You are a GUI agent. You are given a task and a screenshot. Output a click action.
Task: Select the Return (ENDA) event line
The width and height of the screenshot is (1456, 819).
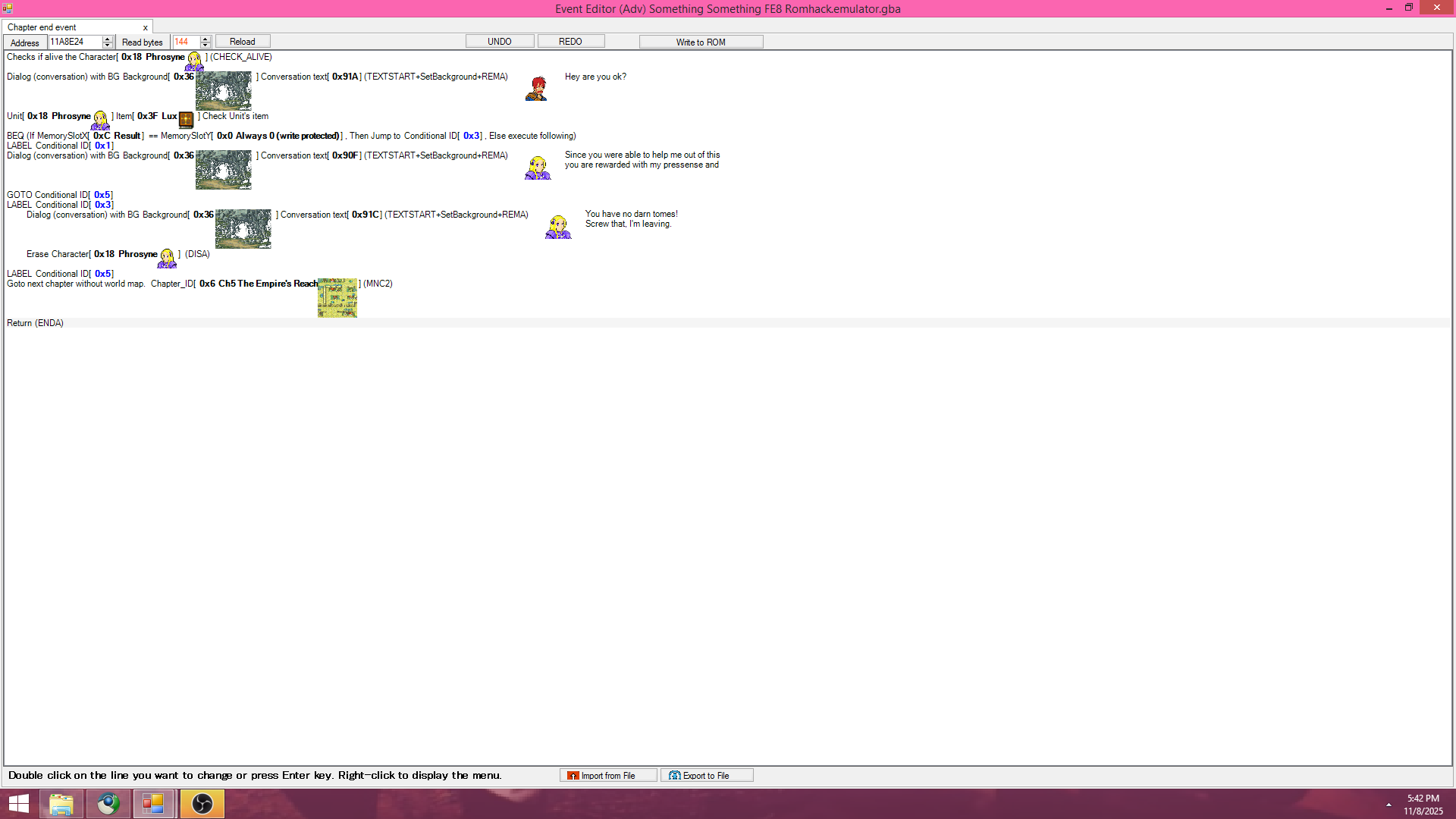click(x=36, y=323)
